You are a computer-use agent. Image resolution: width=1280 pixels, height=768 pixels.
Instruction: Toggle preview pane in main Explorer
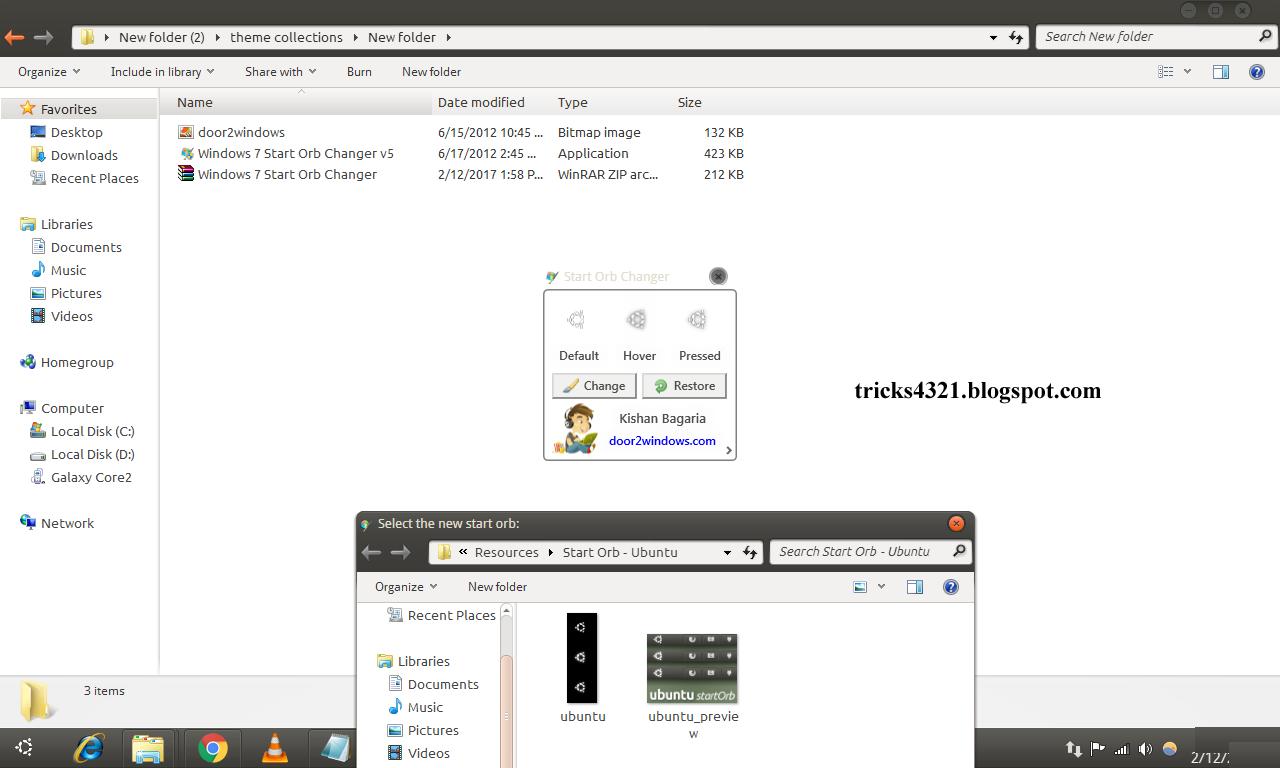click(x=1221, y=72)
